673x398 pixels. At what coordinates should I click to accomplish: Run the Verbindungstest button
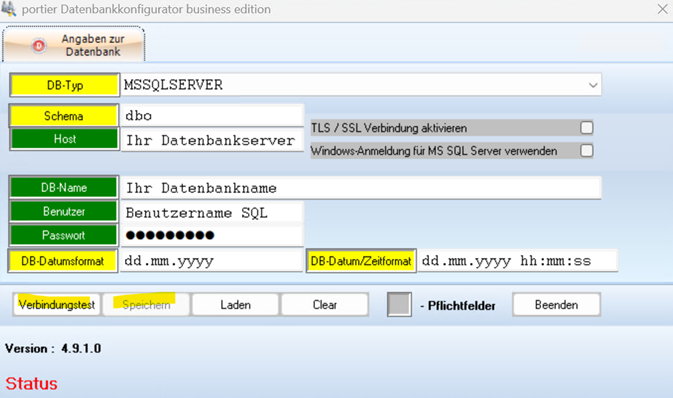pyautogui.click(x=57, y=305)
